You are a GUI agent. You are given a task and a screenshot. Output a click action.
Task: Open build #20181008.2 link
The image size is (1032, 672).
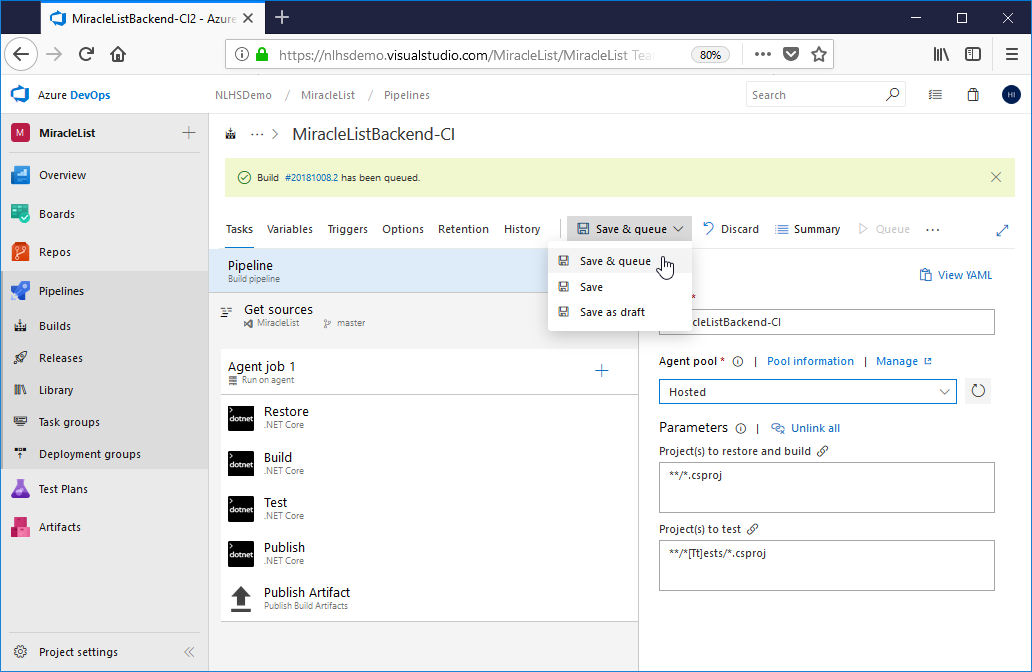point(311,178)
